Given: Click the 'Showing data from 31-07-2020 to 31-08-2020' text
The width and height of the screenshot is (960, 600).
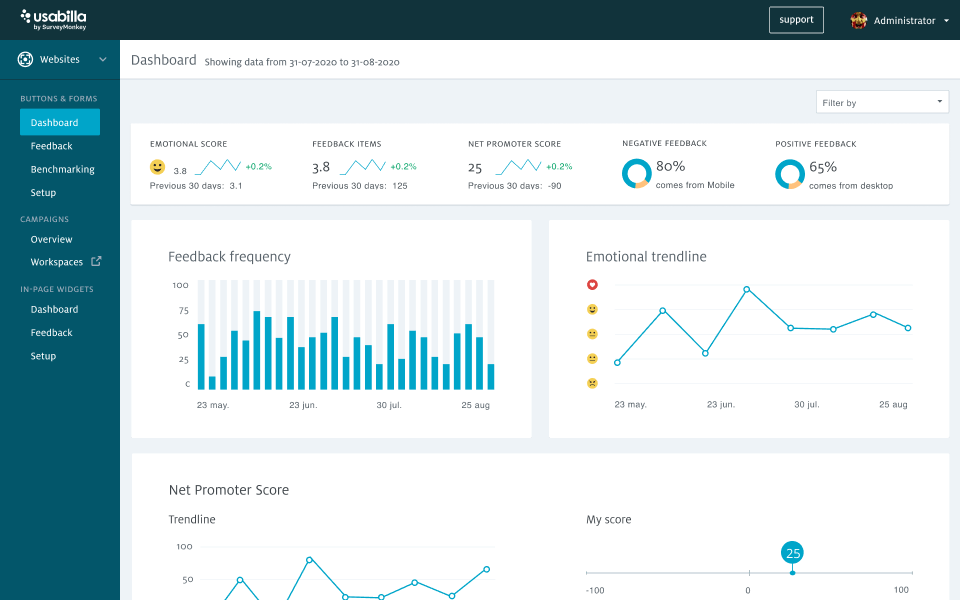Looking at the screenshot, I should point(302,62).
